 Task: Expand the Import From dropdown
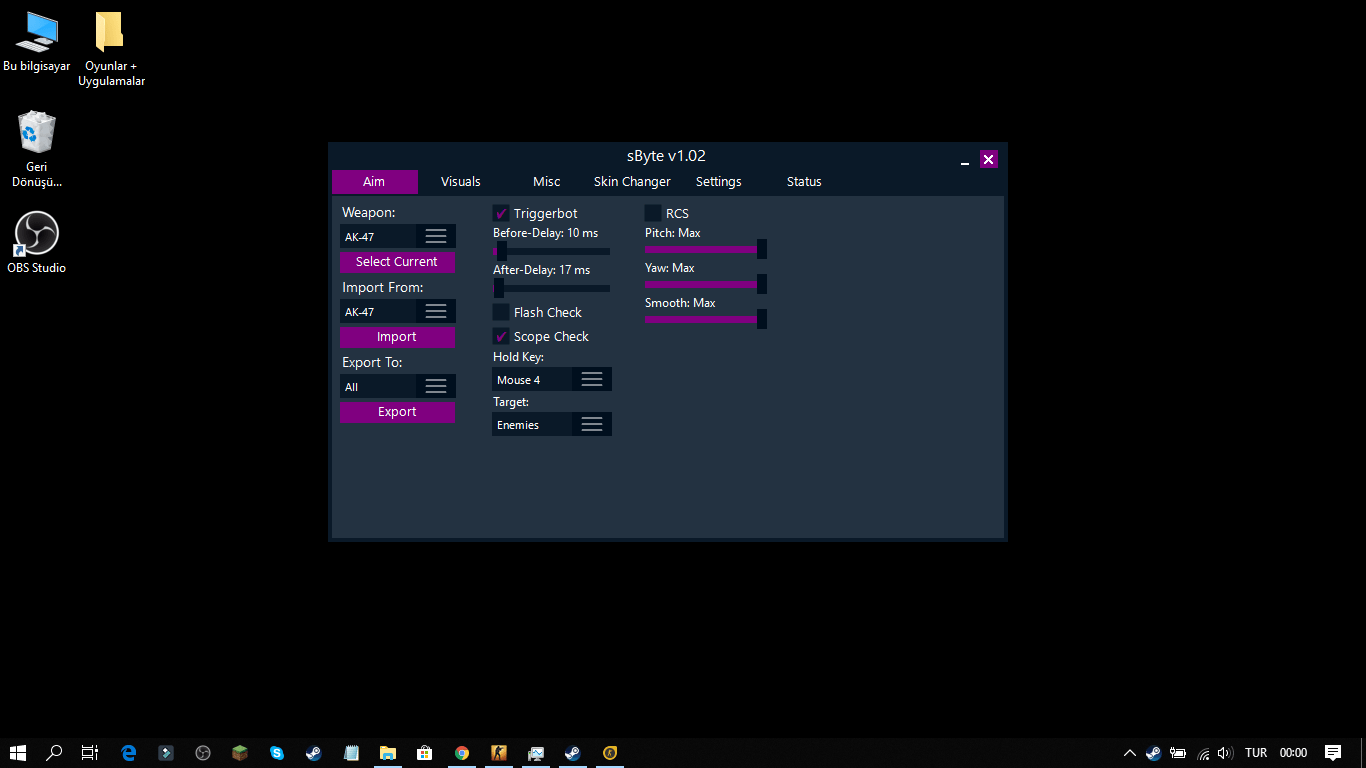(398, 311)
